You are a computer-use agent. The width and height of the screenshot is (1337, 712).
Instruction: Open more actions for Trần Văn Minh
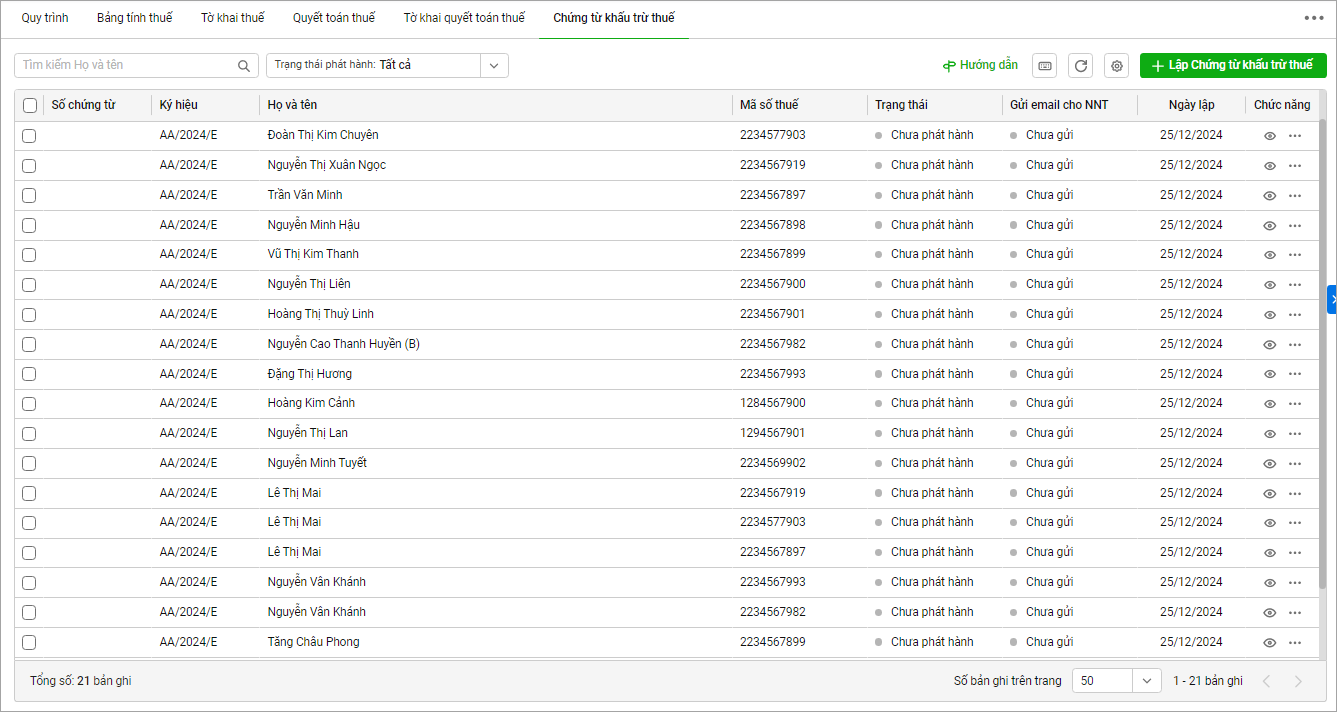[x=1295, y=195]
